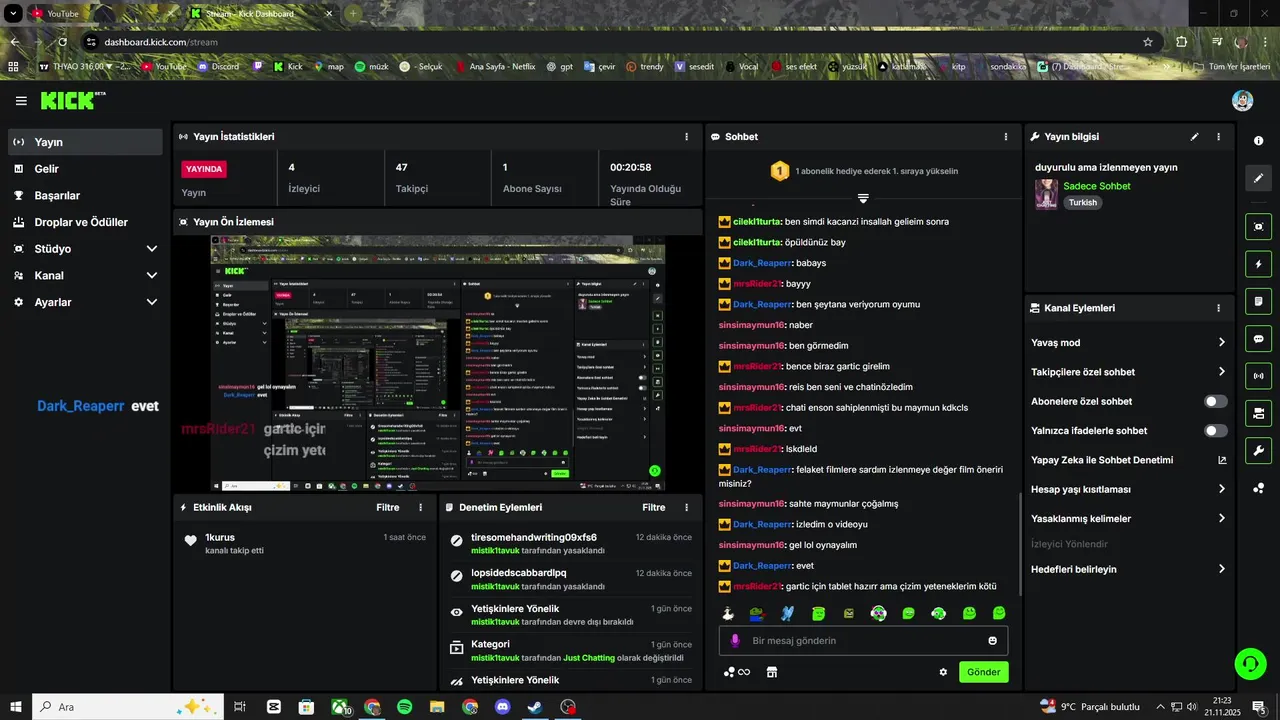Select Başarılar in the sidebar
The width and height of the screenshot is (1280, 720).
click(x=85, y=195)
